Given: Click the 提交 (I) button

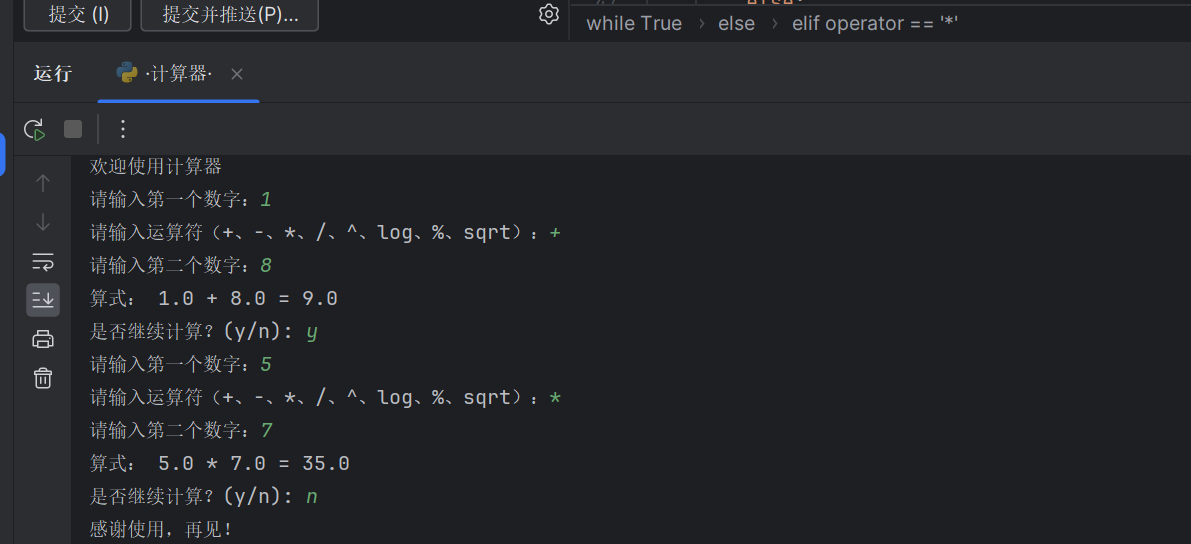Looking at the screenshot, I should tap(79, 15).
